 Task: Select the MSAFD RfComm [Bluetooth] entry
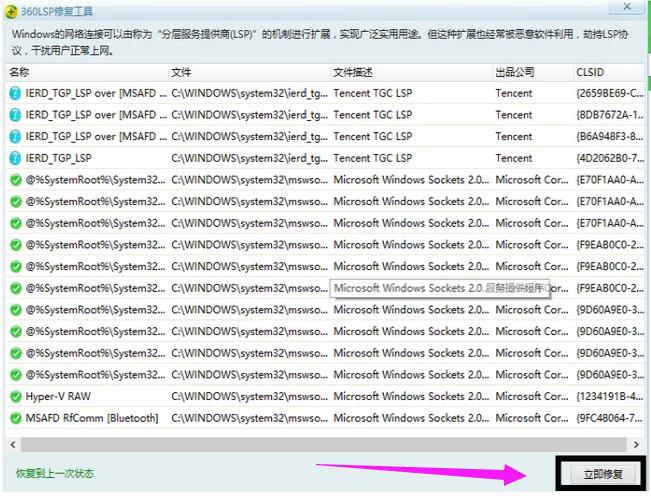(92, 418)
